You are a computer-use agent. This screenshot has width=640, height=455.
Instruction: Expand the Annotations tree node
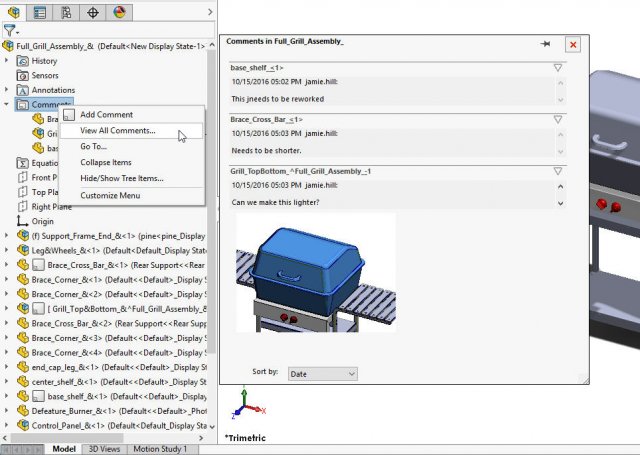6,89
